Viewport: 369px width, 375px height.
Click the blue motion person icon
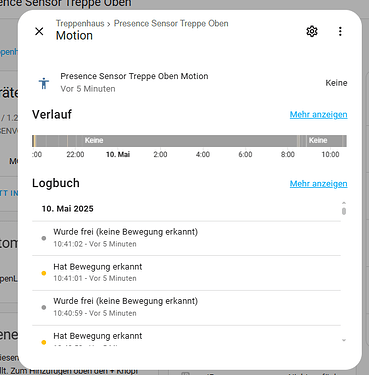(44, 83)
